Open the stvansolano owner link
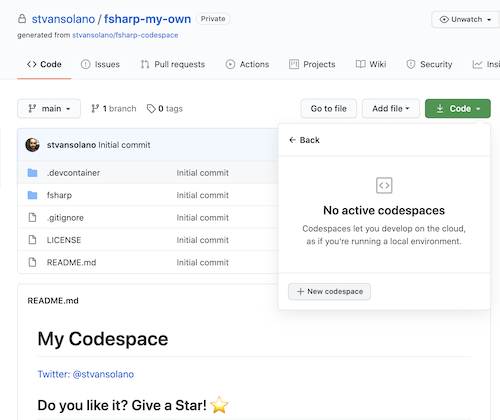This screenshot has height=420, width=500. (63, 19)
